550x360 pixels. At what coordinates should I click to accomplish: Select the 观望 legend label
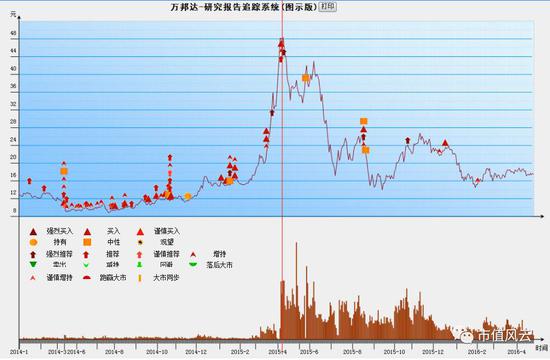coord(167,242)
